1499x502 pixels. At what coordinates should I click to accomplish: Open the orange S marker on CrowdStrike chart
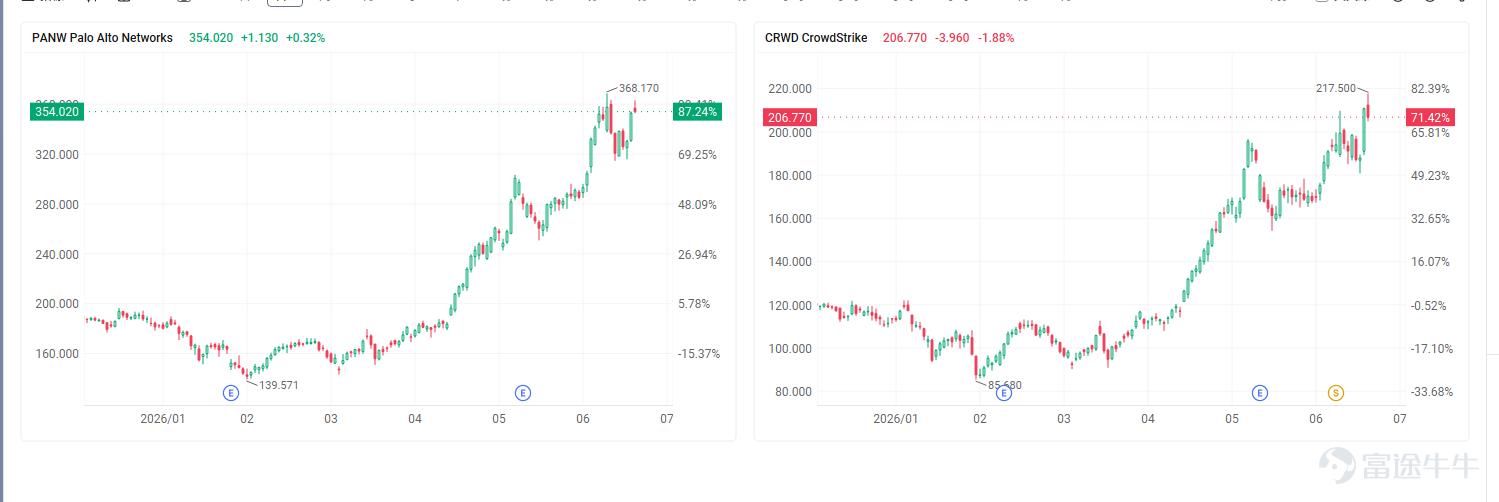point(1335,393)
